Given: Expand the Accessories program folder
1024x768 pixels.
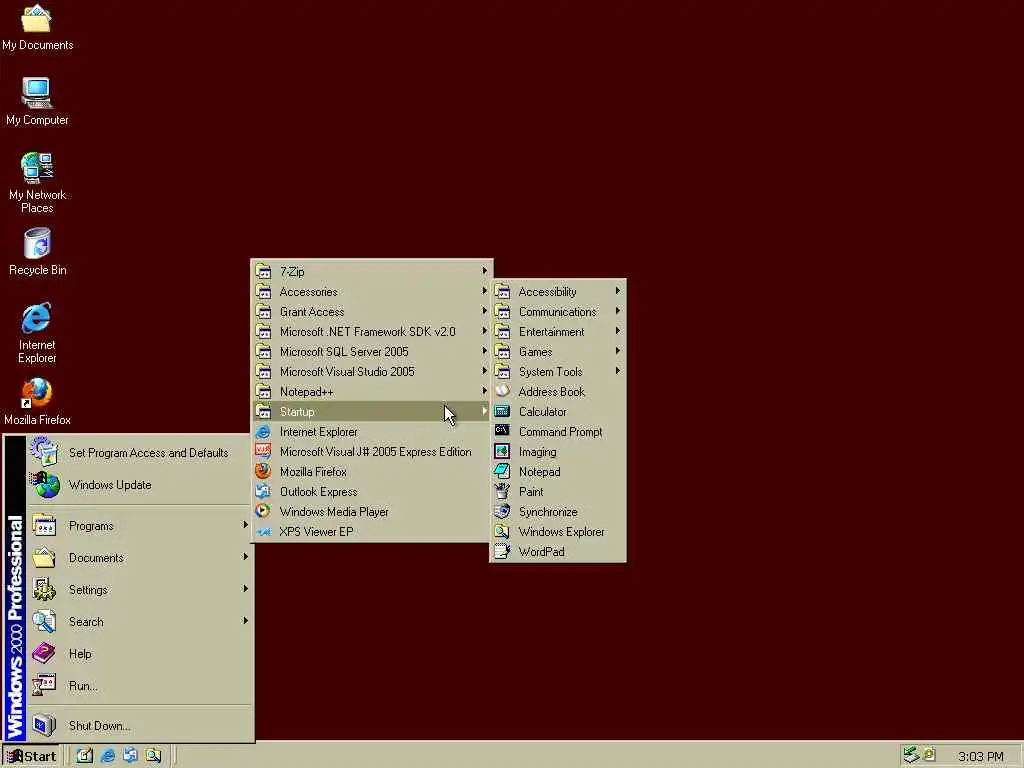Looking at the screenshot, I should pyautogui.click(x=372, y=292).
